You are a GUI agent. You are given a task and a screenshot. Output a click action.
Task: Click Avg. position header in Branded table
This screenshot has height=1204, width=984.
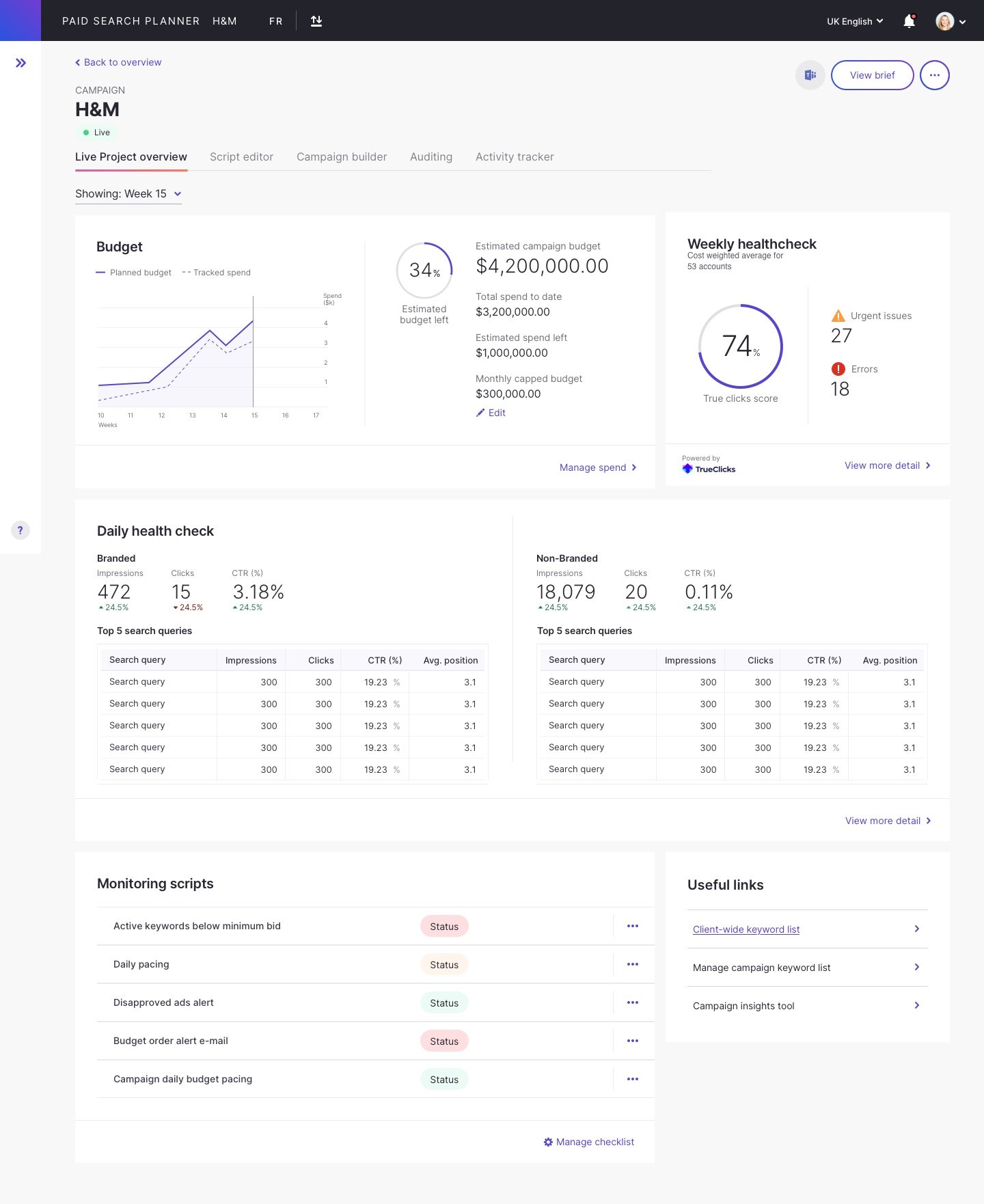(x=450, y=660)
